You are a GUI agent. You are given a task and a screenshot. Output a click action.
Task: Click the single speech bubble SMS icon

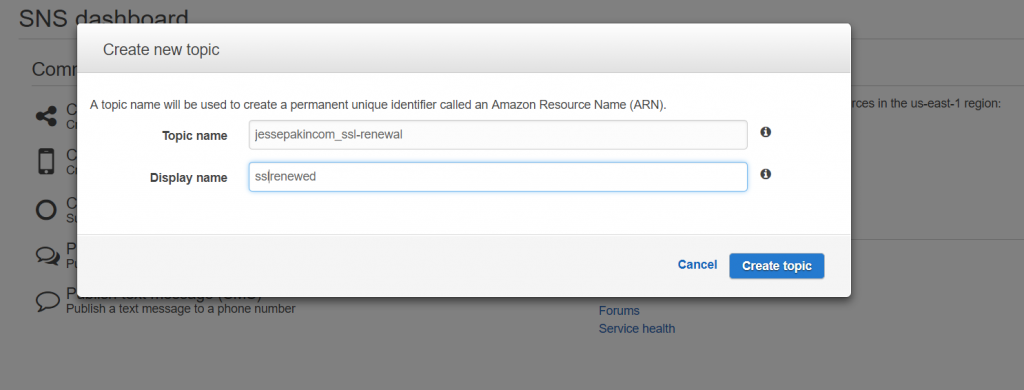[x=47, y=301]
